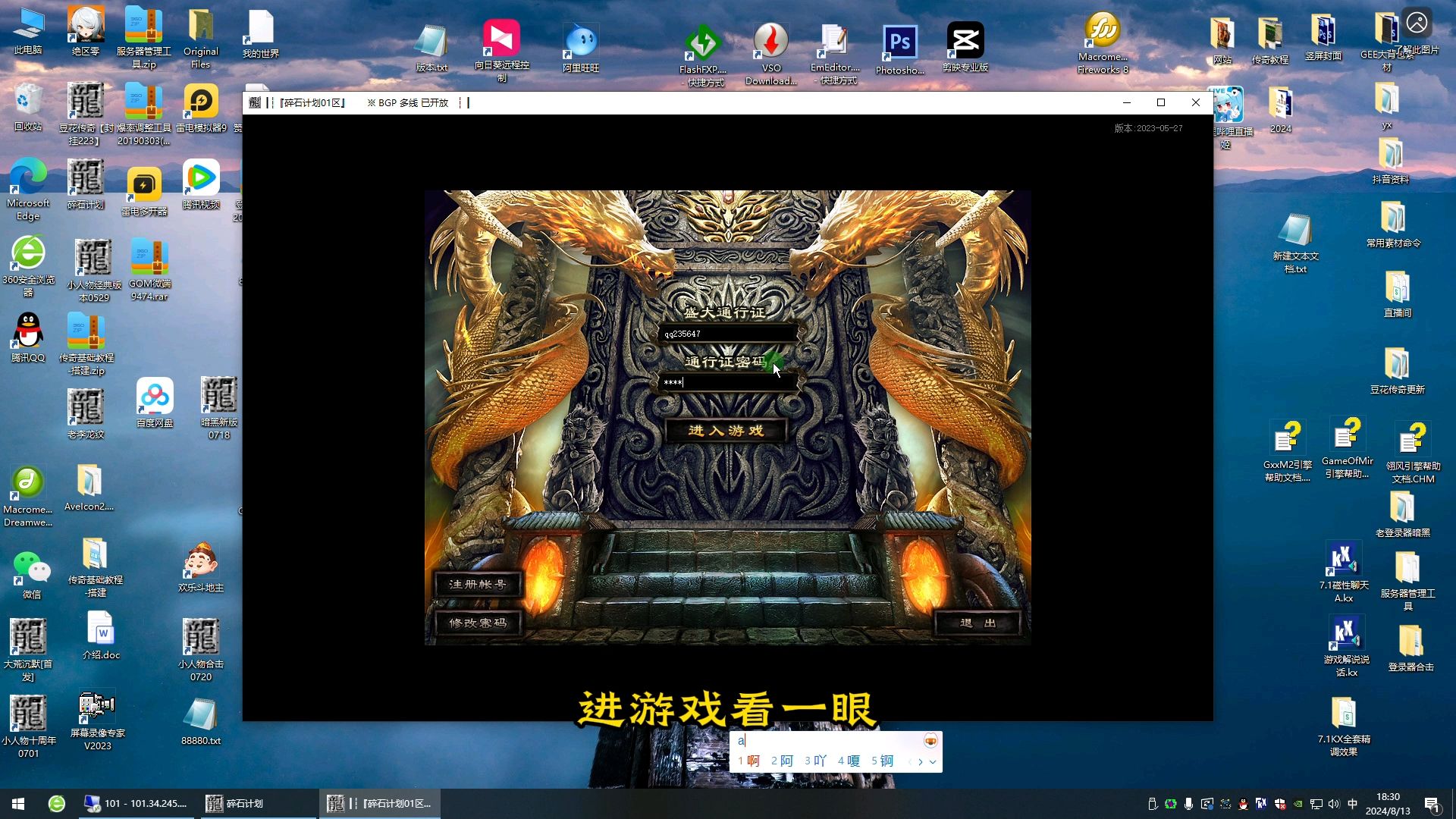Open 翎风引擎帮助文档.CHM file
The height and width of the screenshot is (819, 1456).
click(1413, 452)
